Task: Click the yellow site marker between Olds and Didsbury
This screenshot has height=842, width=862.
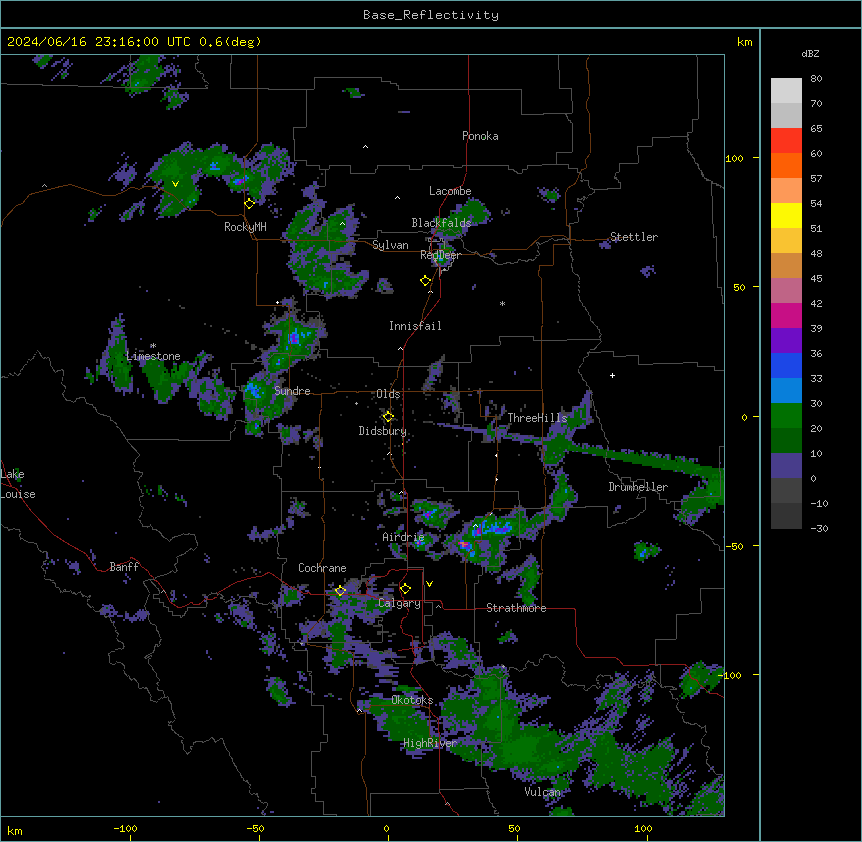Action: tap(388, 417)
